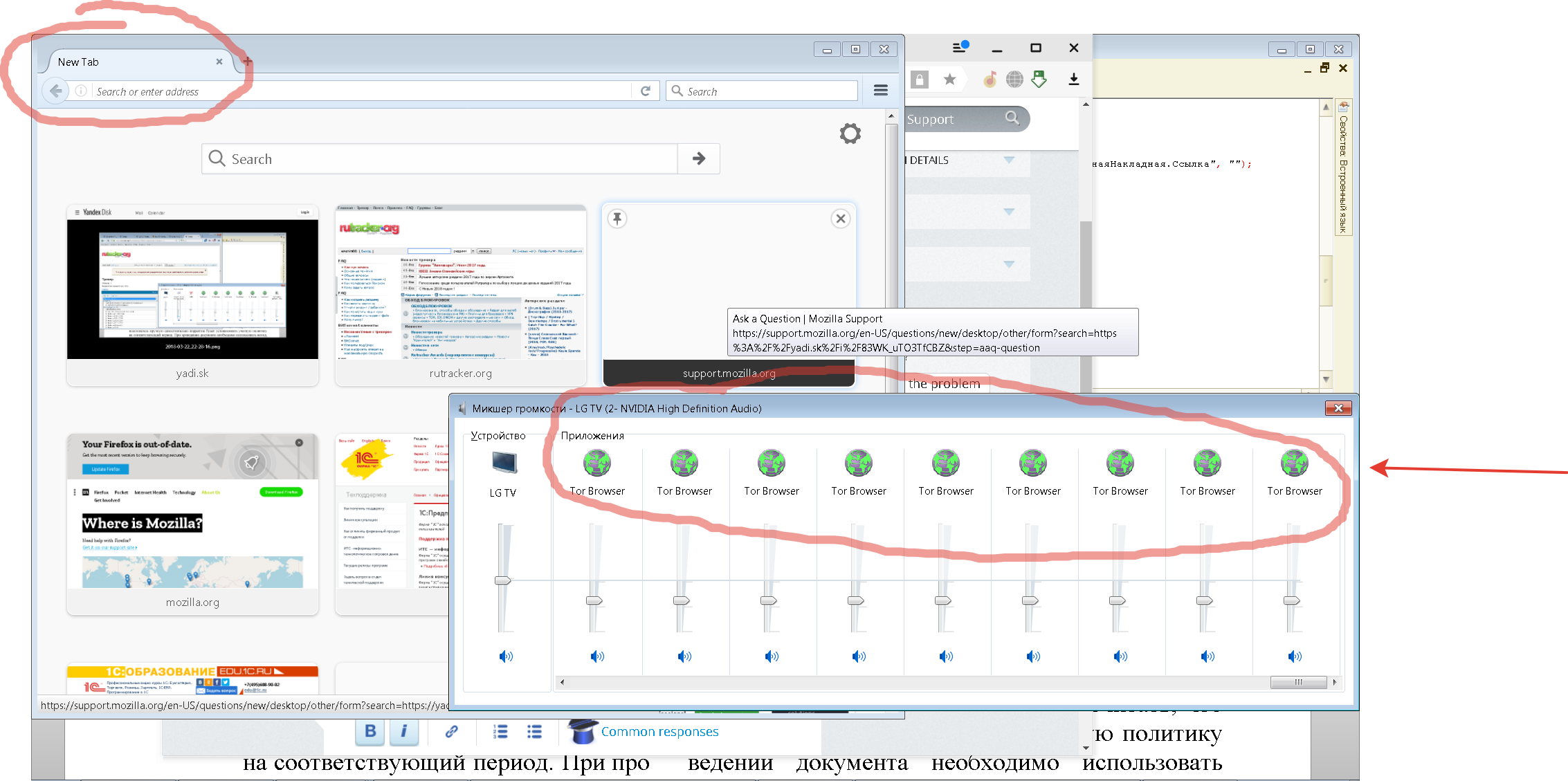Open the yadi.sk tile
Image resolution: width=1568 pixels, height=781 pixels.
click(192, 295)
